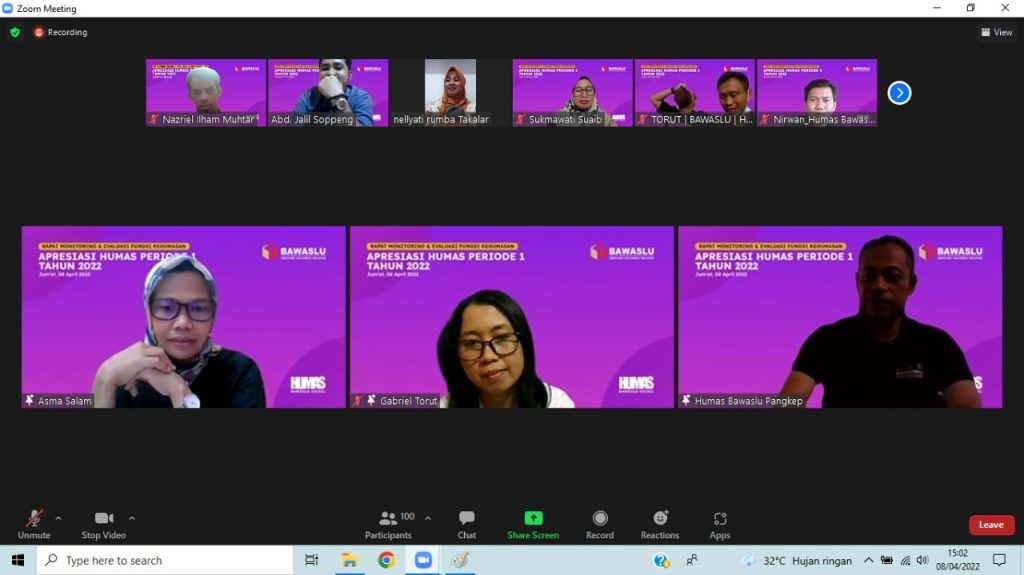Viewport: 1024px width, 575px height.
Task: Unmute the microphone
Action: coord(34,525)
